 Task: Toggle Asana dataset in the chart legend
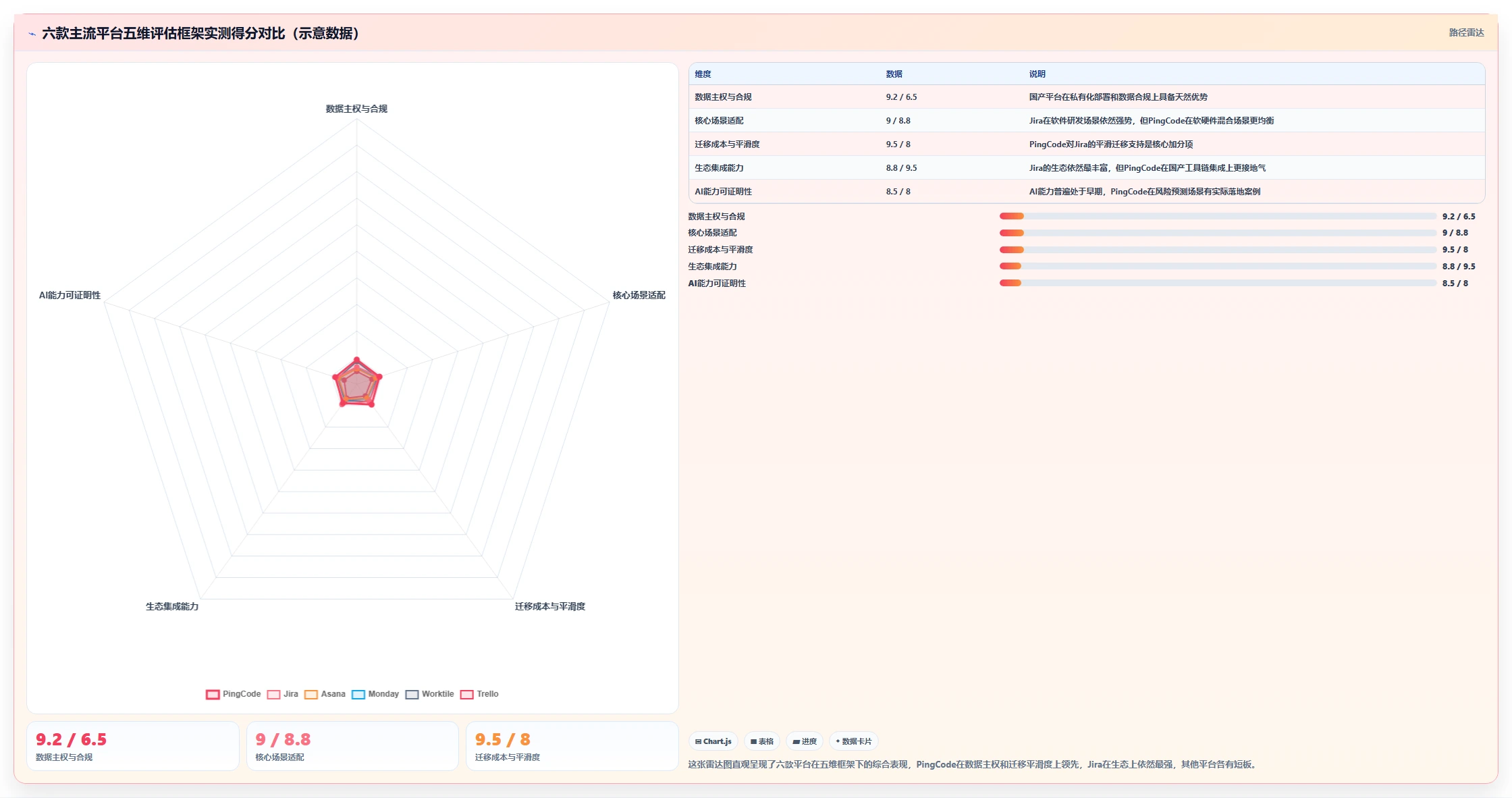point(325,694)
